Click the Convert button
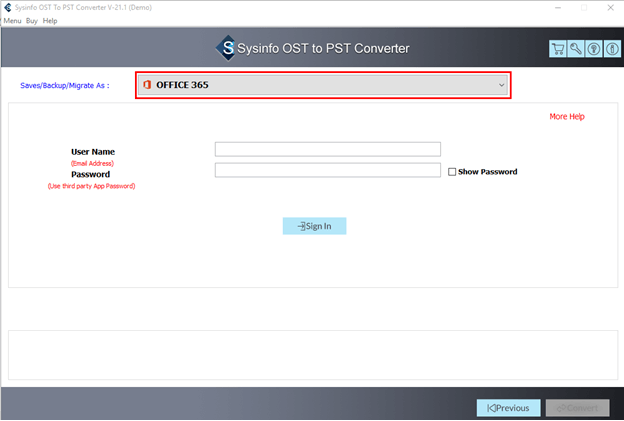This screenshot has height=421, width=624. [x=577, y=408]
